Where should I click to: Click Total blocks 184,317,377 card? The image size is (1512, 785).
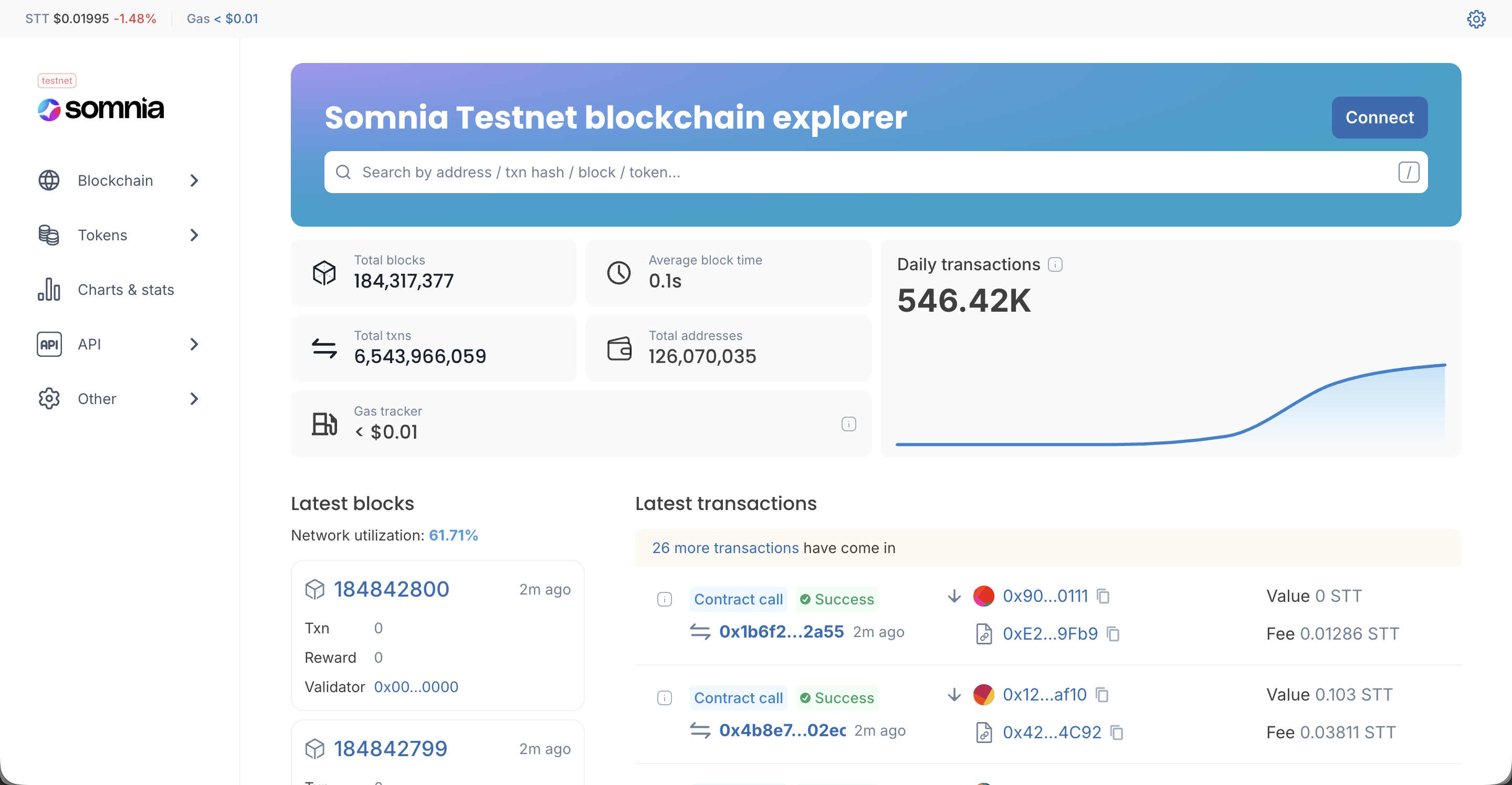click(x=434, y=273)
